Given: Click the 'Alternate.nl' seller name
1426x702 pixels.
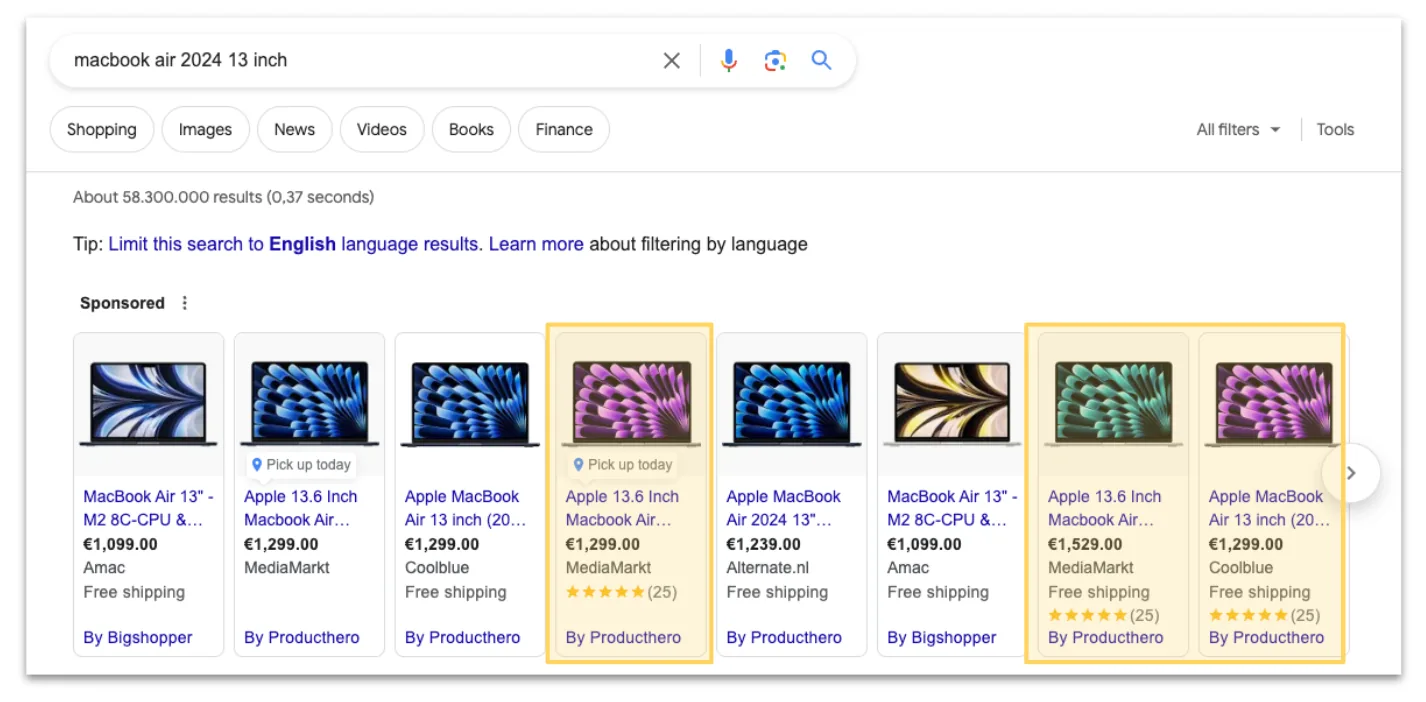Looking at the screenshot, I should coord(768,568).
